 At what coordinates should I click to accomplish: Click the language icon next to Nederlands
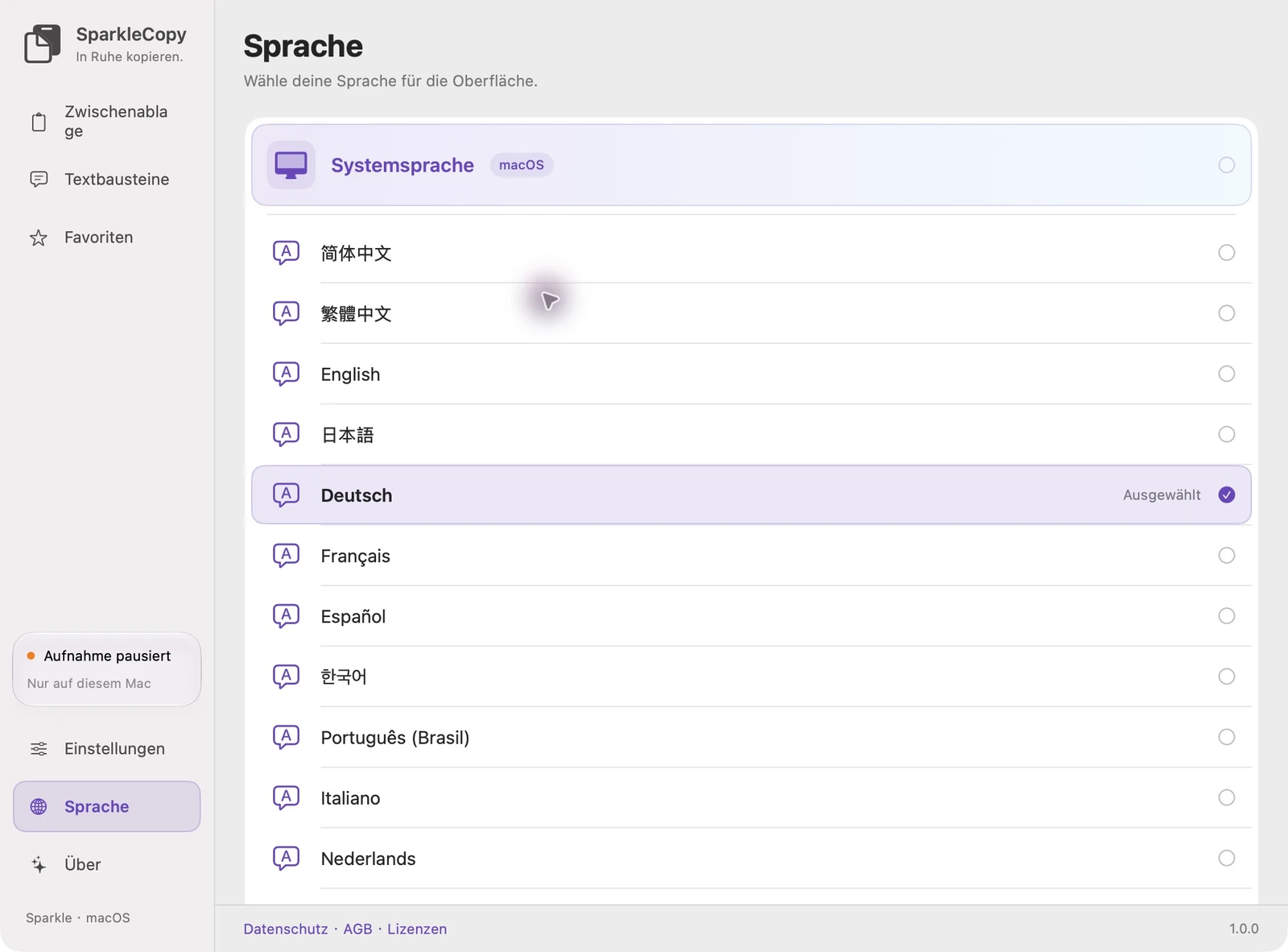pos(286,858)
